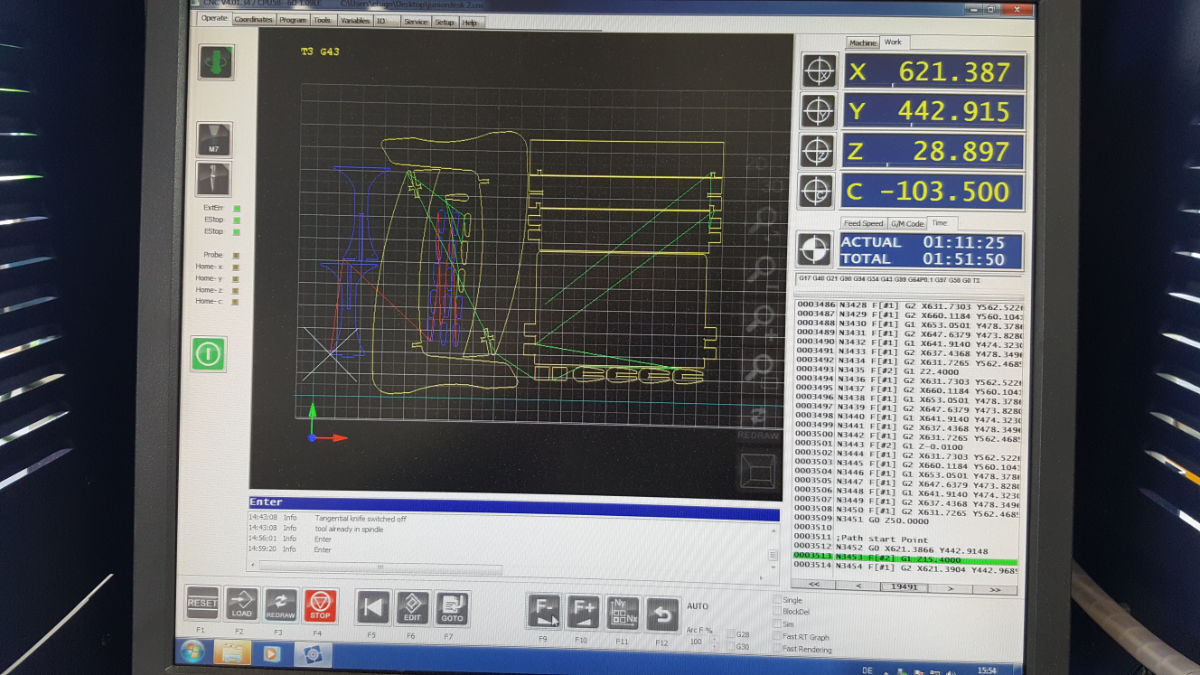Click the REDRAW icon in bottom toolbar
The width and height of the screenshot is (1200, 675).
[x=280, y=604]
